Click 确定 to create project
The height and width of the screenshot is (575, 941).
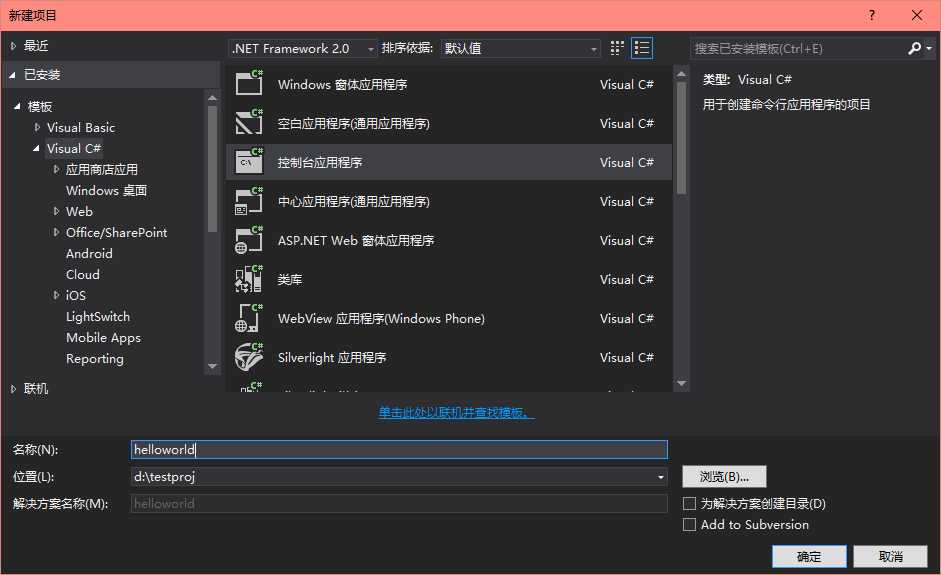coord(809,556)
